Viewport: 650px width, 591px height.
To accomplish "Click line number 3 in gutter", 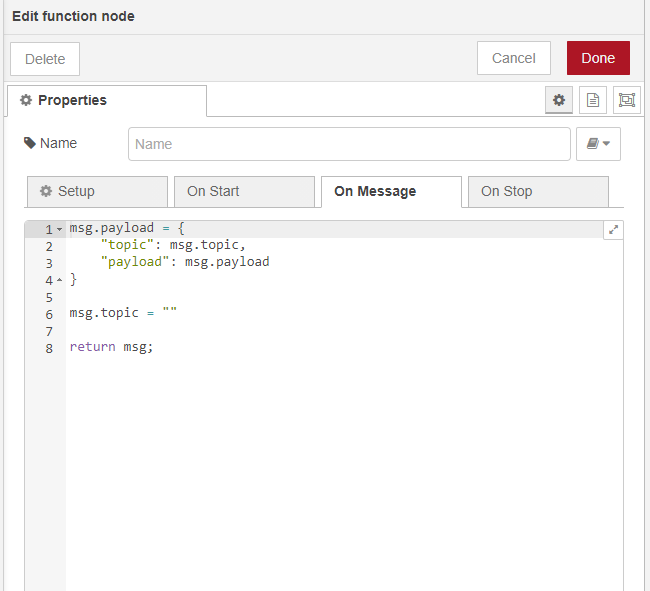I will (49, 263).
